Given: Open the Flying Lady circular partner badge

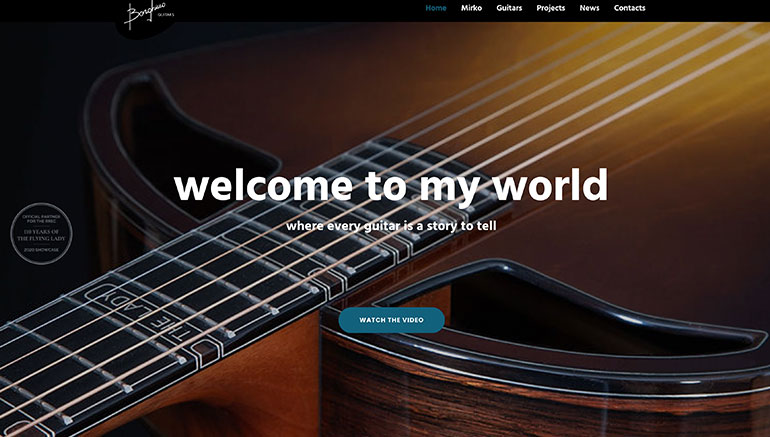Looking at the screenshot, I should (41, 234).
